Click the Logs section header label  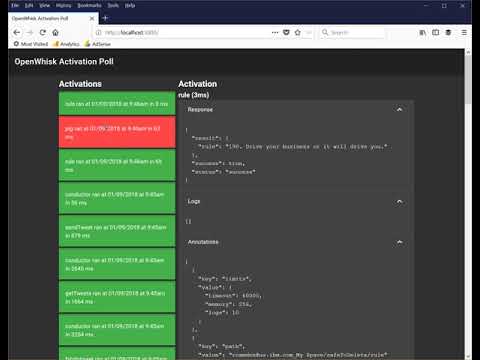click(x=194, y=201)
